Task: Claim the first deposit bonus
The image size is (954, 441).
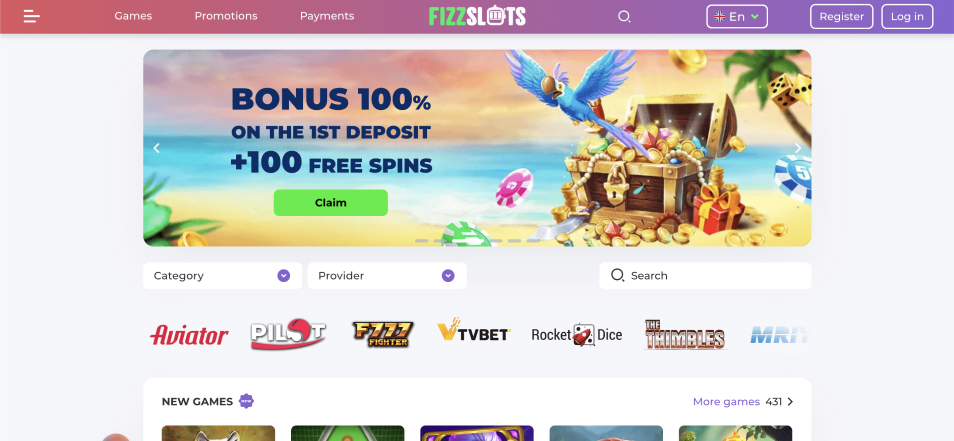Action: point(330,203)
